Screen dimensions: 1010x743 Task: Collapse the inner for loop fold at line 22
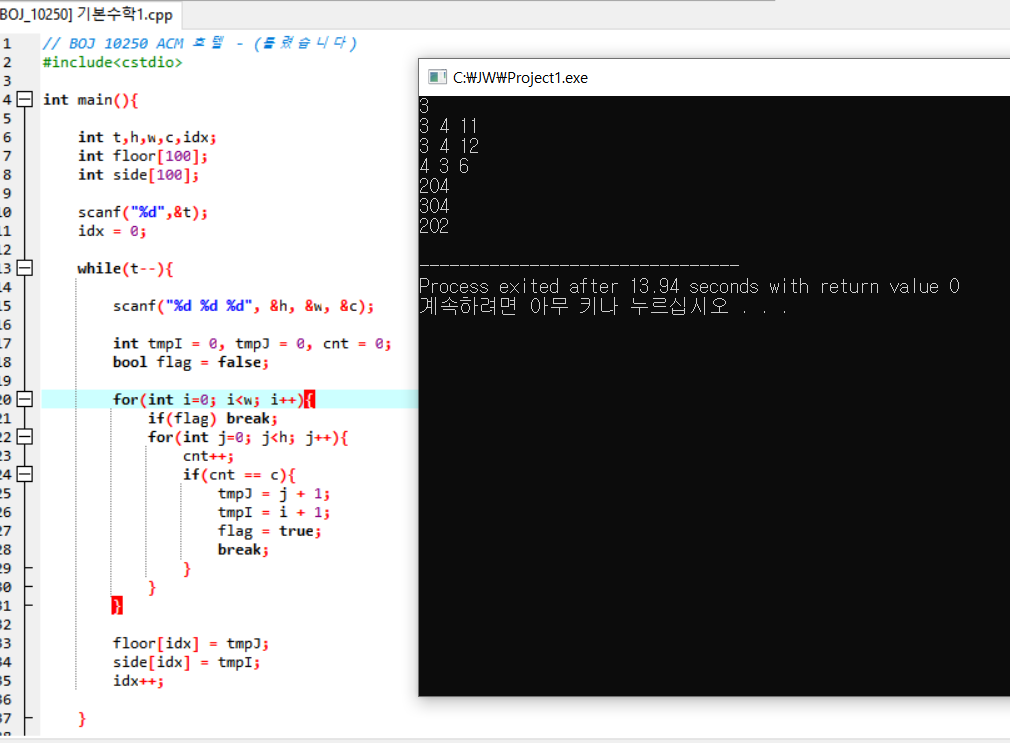click(x=24, y=437)
